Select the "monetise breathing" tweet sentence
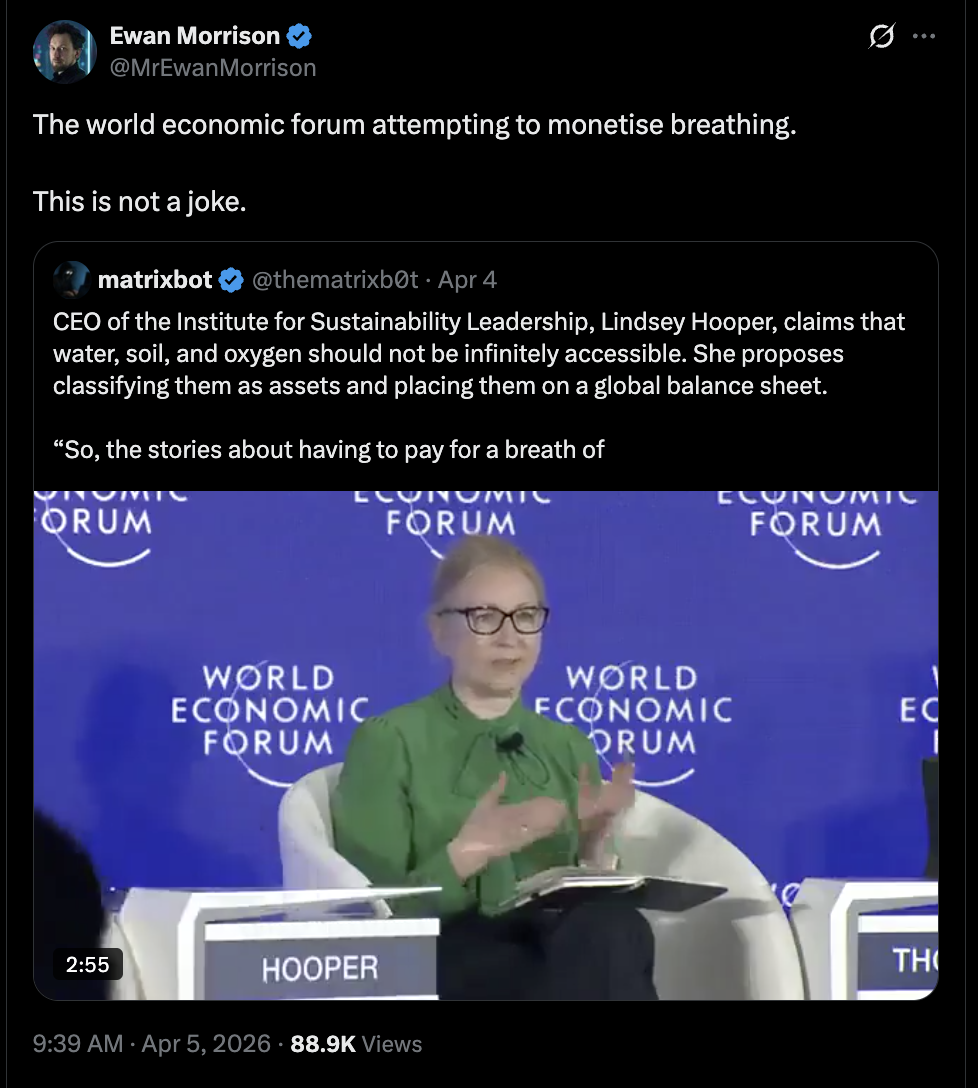Image resolution: width=978 pixels, height=1088 pixels. (x=414, y=126)
